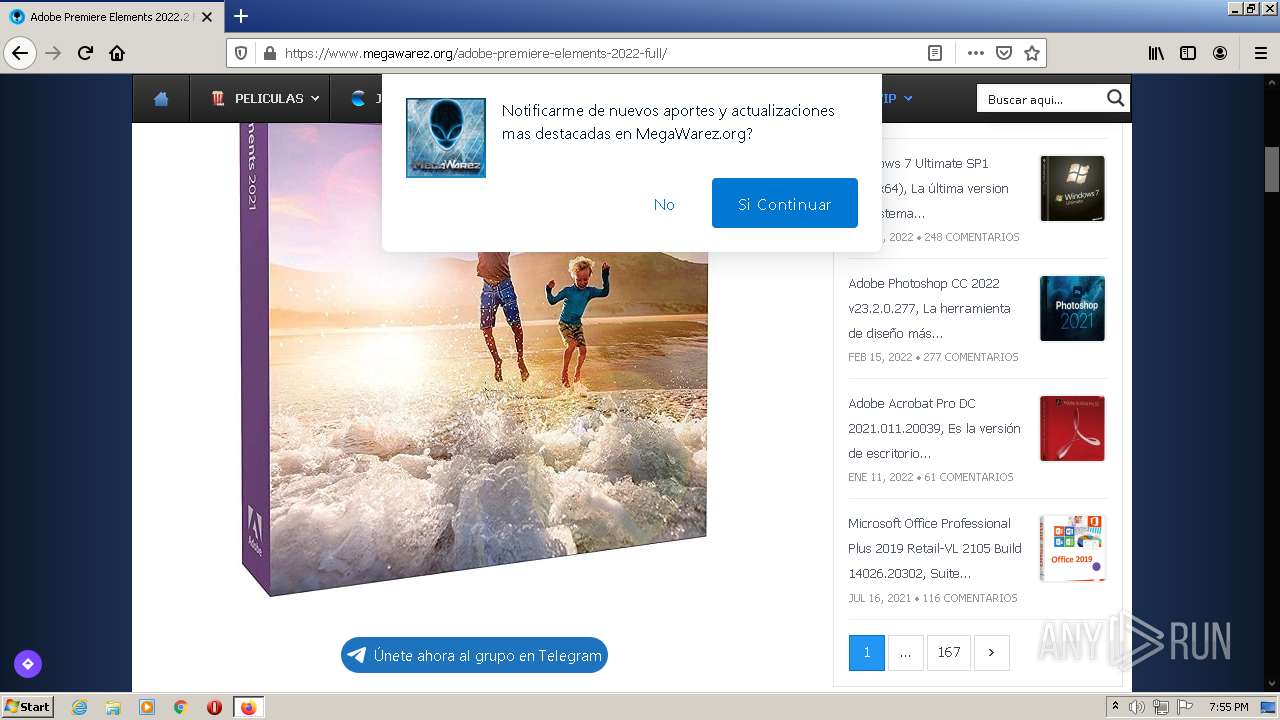Toggle reader view in address bar

coord(935,53)
